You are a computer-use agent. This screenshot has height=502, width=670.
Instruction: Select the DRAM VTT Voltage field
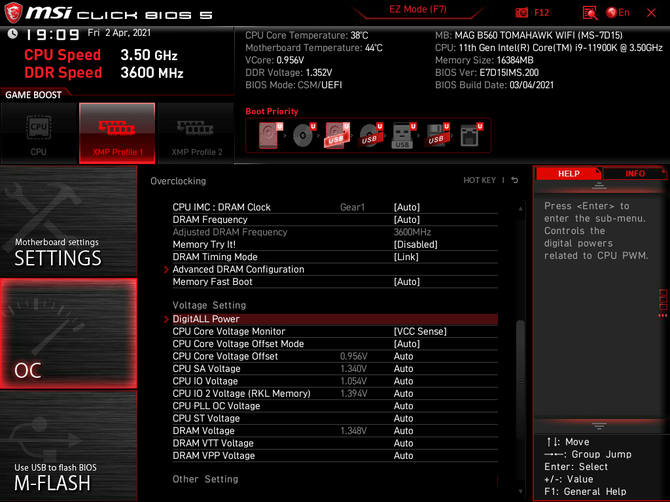403,443
